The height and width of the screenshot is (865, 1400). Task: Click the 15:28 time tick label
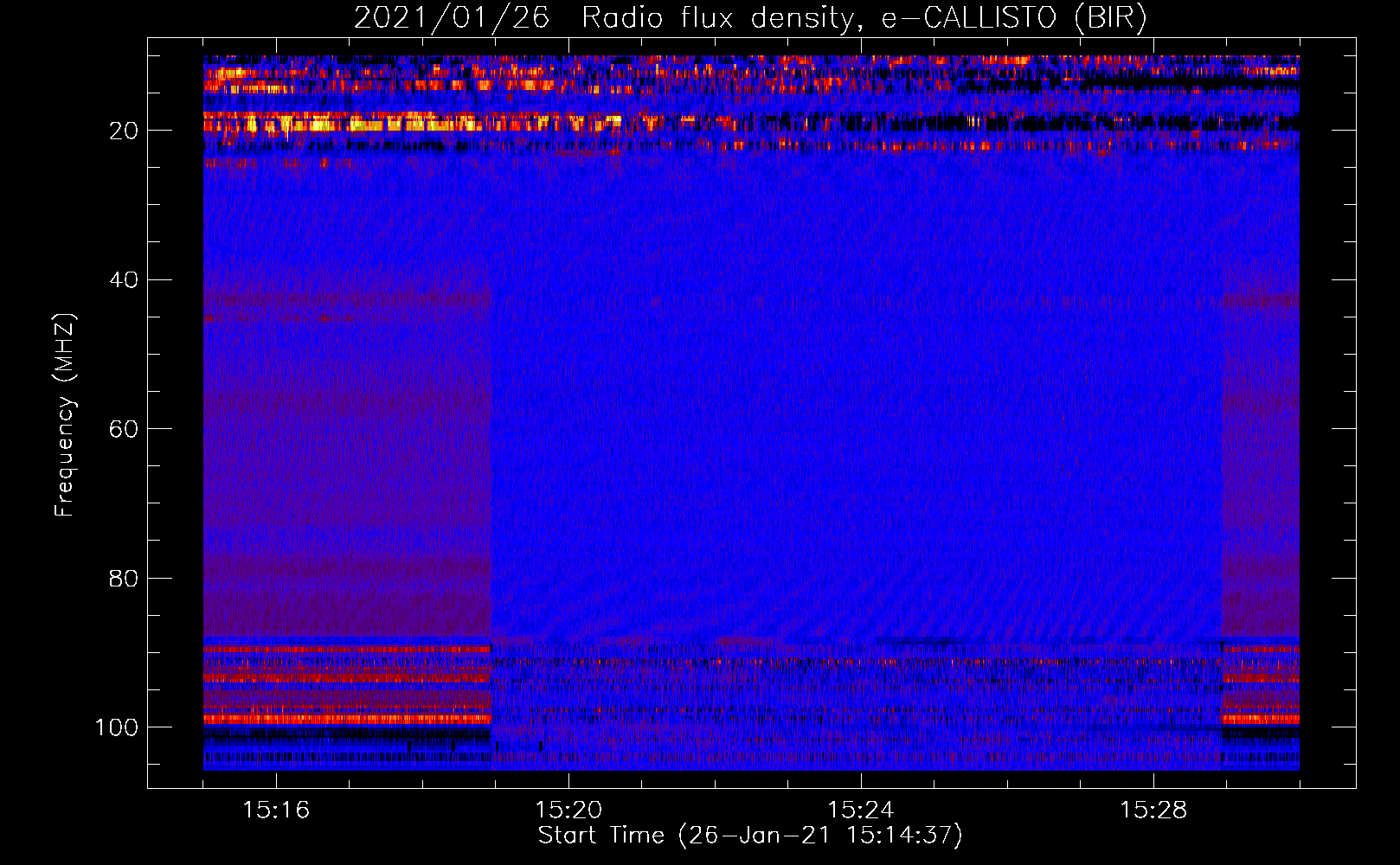click(x=1153, y=811)
